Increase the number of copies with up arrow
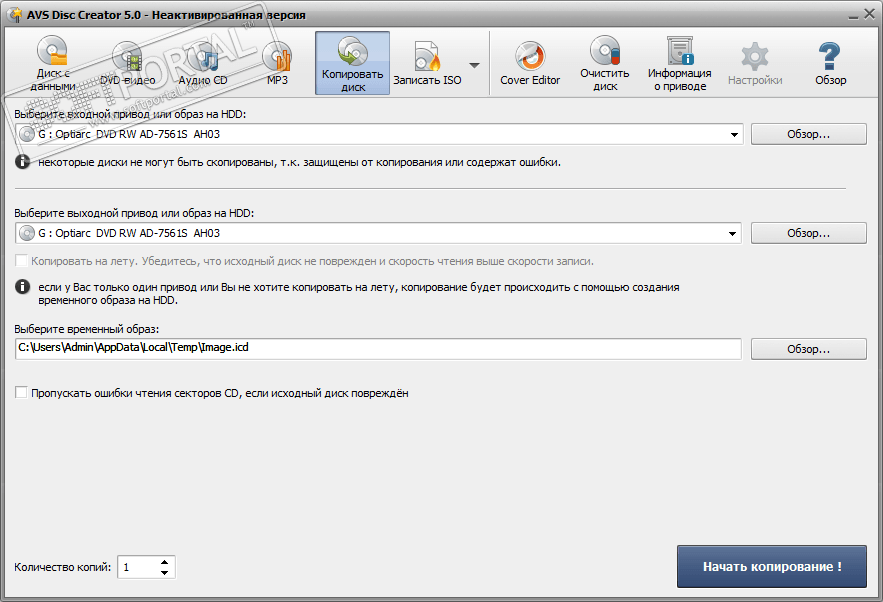The image size is (883, 602). click(x=164, y=562)
